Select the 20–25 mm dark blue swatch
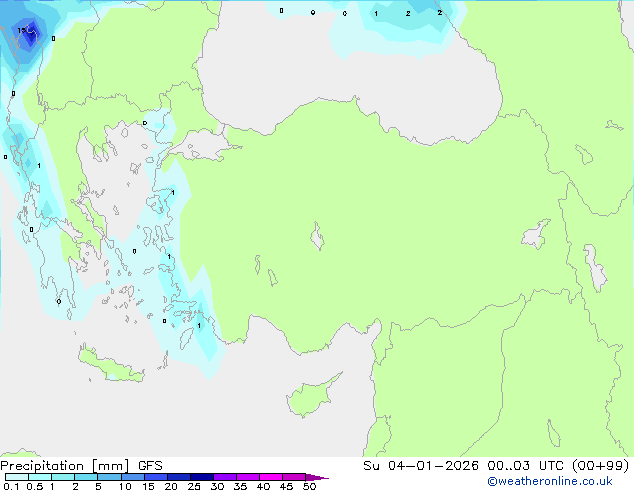 pyautogui.click(x=178, y=477)
